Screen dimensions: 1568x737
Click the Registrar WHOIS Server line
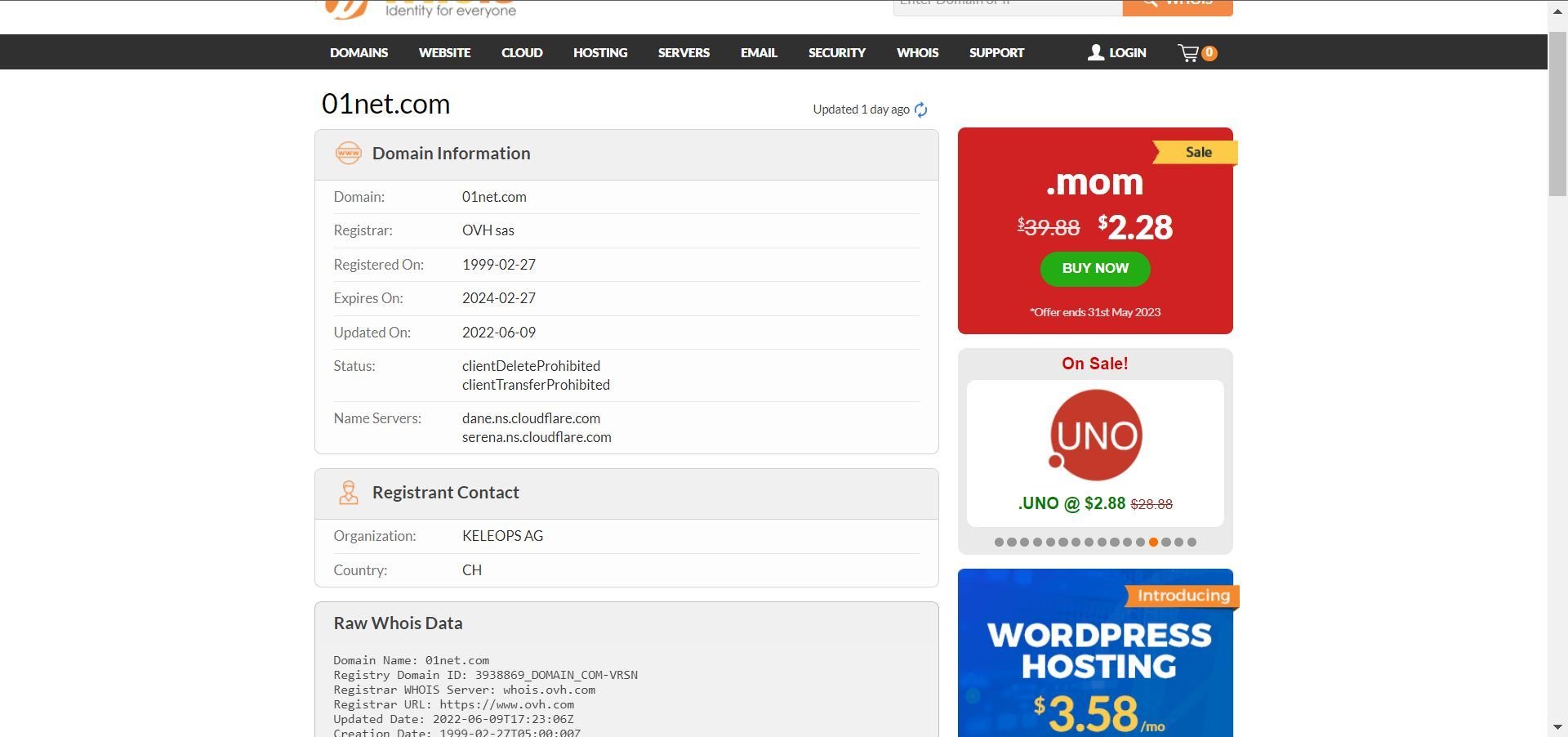coord(464,690)
